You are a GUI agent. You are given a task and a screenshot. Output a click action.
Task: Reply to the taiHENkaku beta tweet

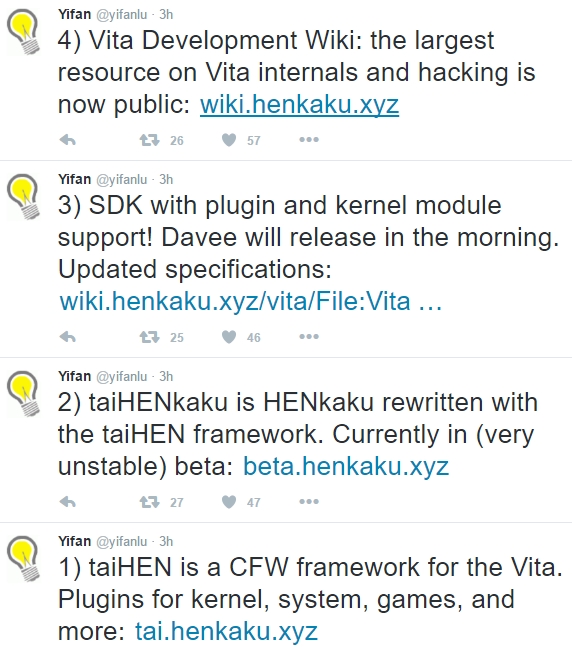[x=68, y=502]
